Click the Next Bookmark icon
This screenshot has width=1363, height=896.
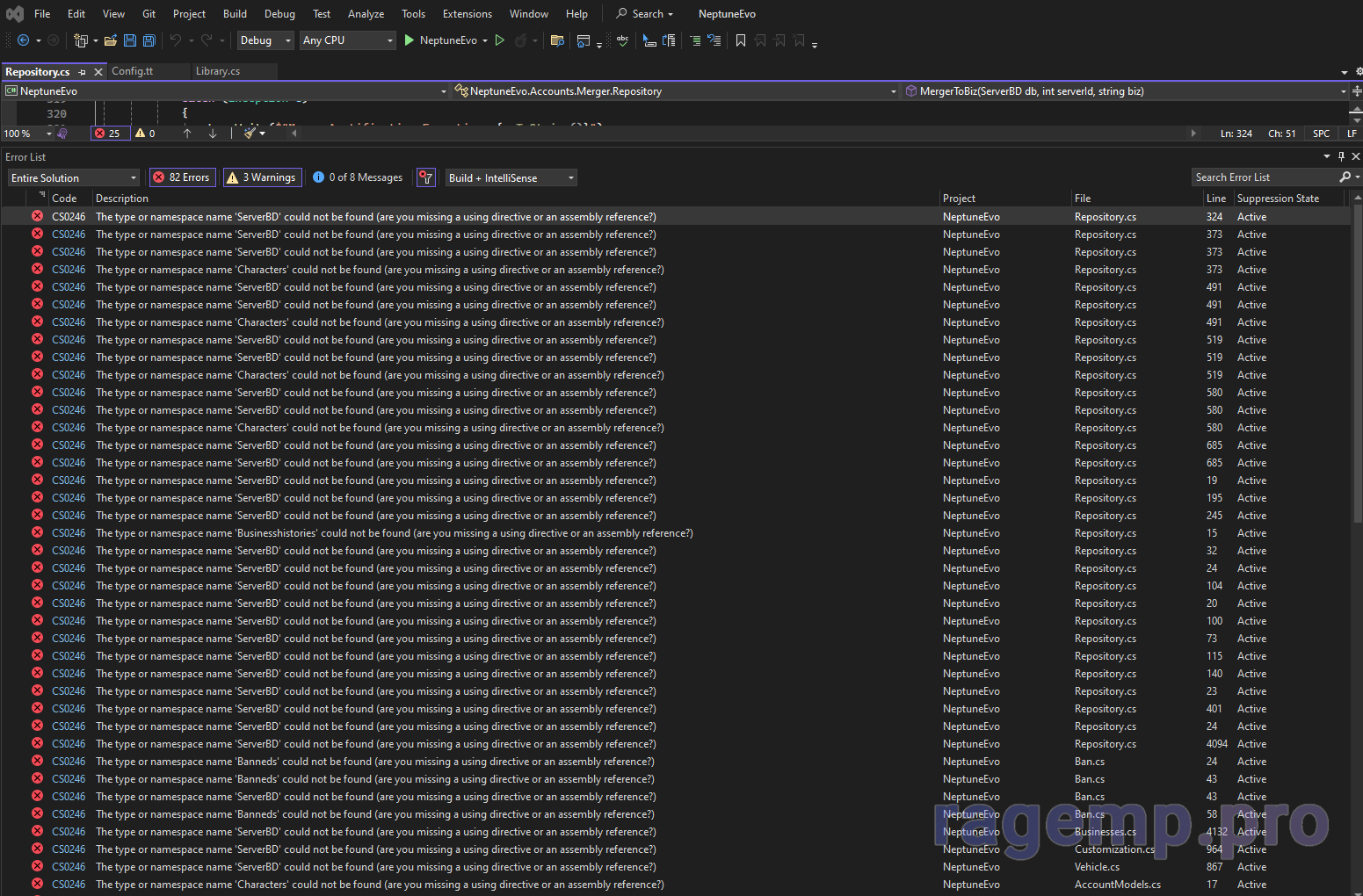click(779, 40)
